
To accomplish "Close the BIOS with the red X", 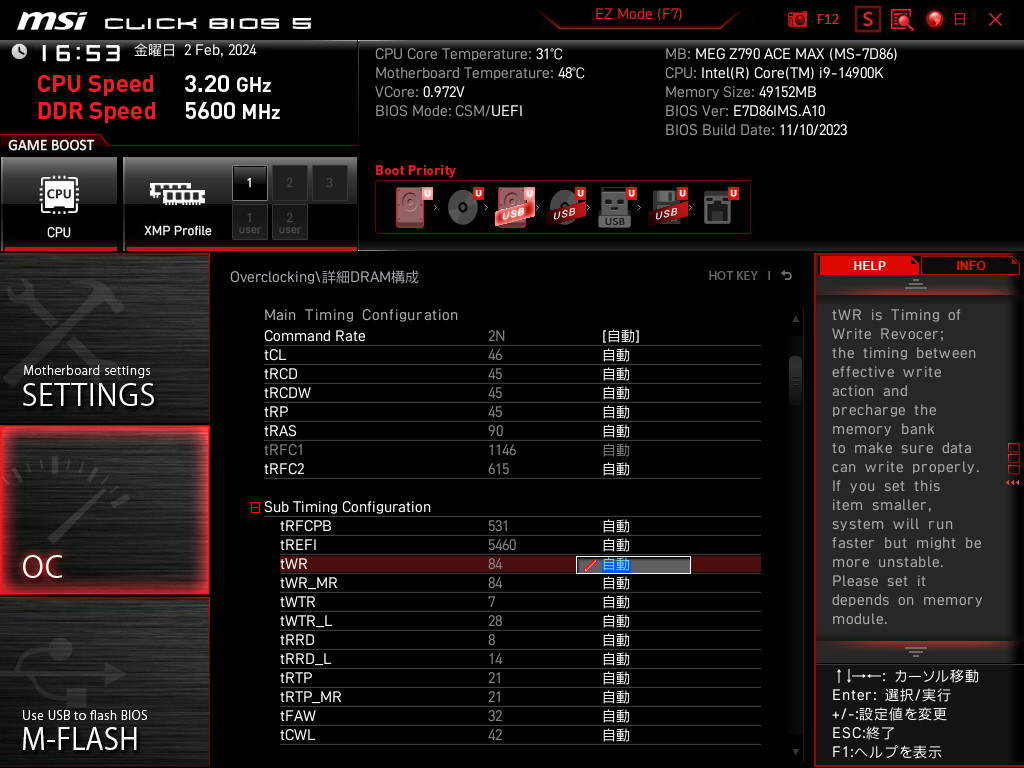I will pyautogui.click(x=995, y=20).
